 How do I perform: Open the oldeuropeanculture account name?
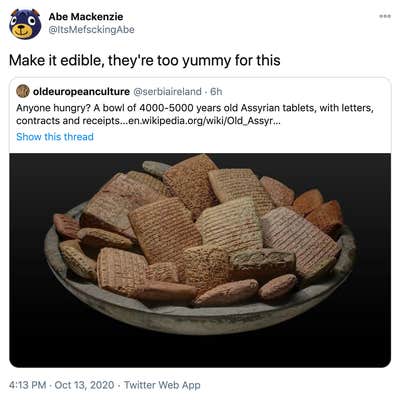[81, 91]
